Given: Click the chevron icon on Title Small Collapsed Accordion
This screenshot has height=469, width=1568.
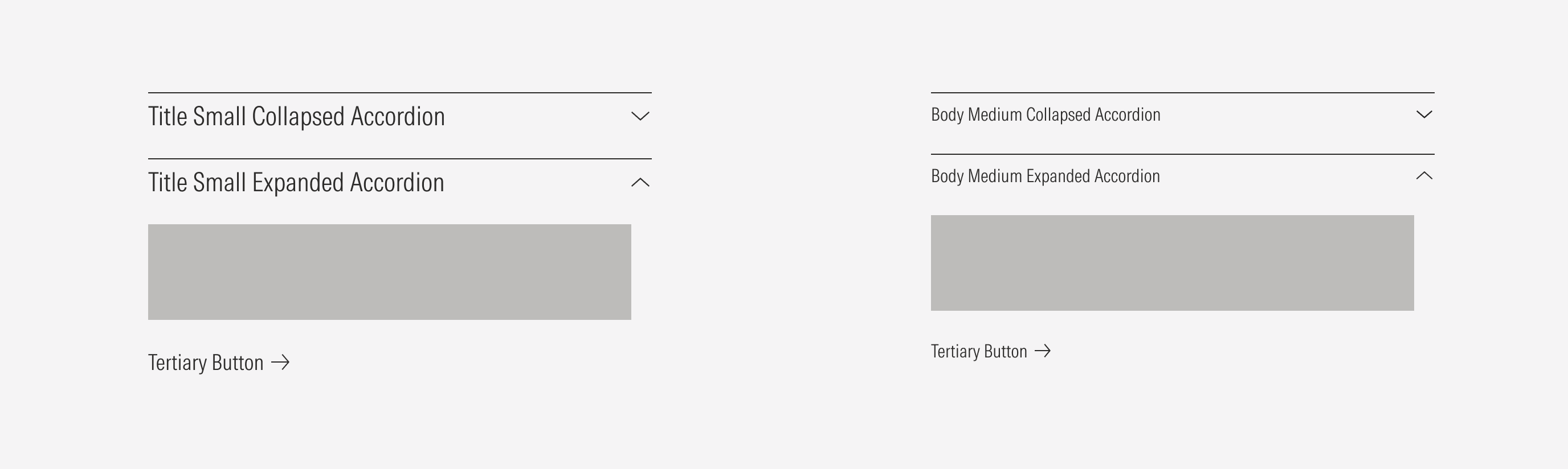Looking at the screenshot, I should 641,116.
